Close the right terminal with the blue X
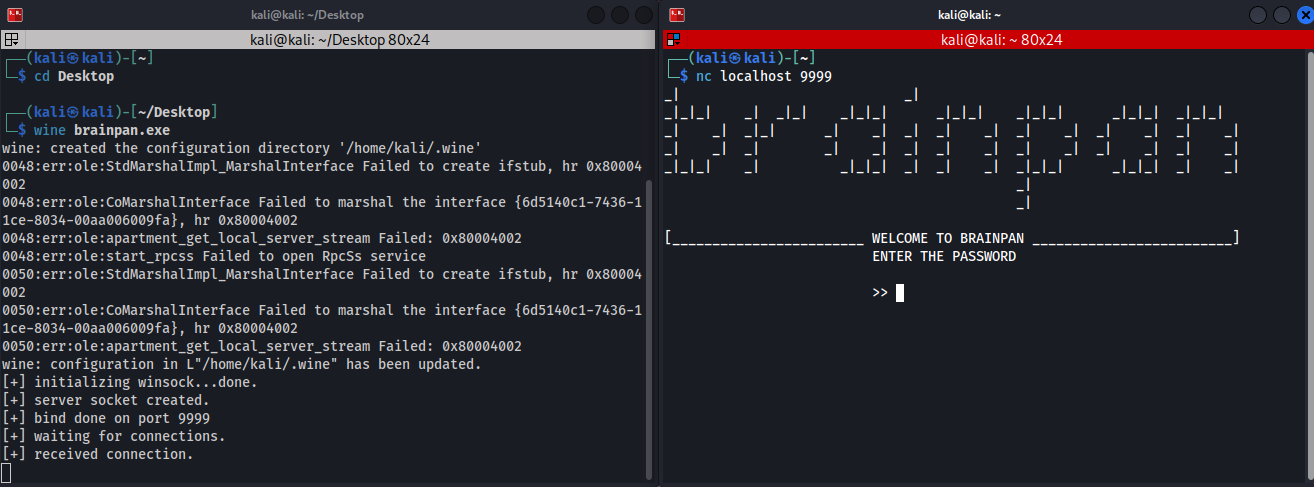 [1304, 15]
